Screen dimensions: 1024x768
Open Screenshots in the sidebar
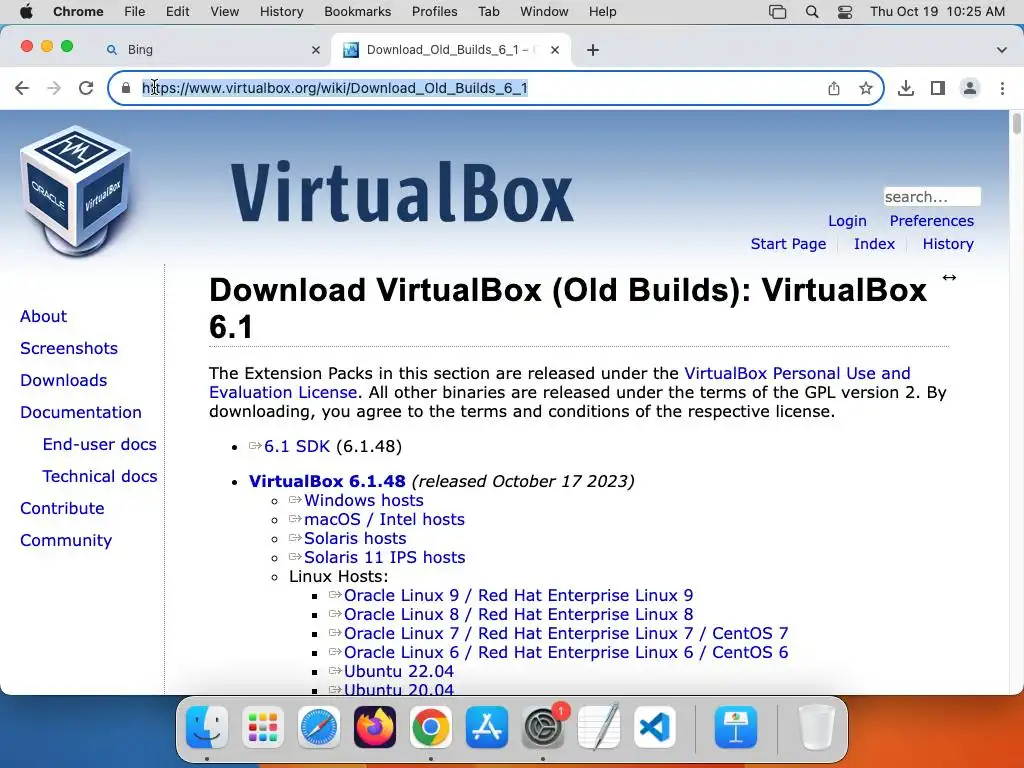coord(69,348)
